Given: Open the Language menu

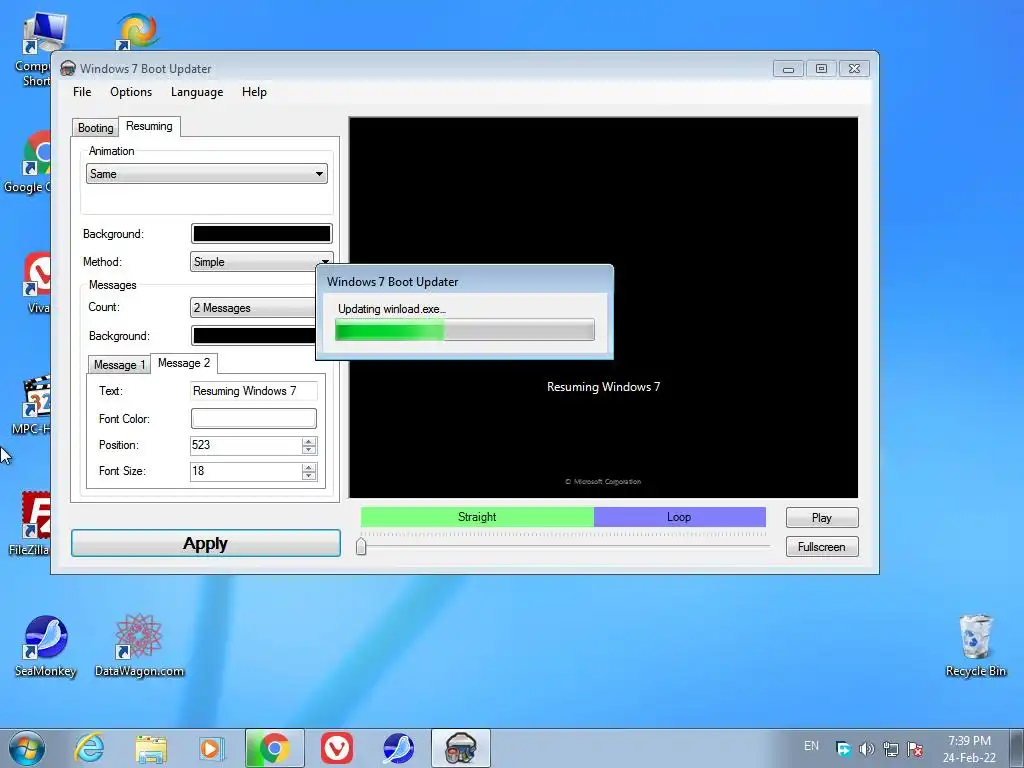Looking at the screenshot, I should tap(197, 92).
